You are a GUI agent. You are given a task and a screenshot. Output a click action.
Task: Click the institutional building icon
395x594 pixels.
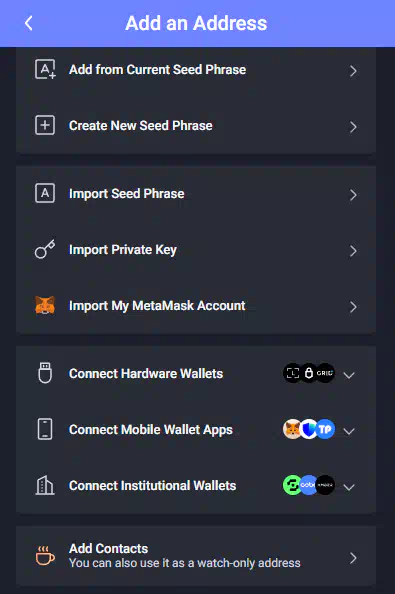45,485
